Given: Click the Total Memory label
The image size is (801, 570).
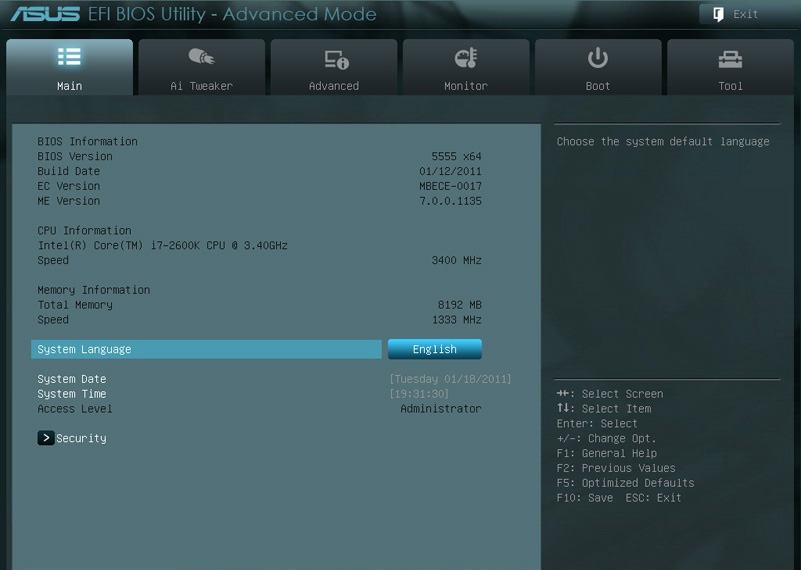Looking at the screenshot, I should (75, 305).
